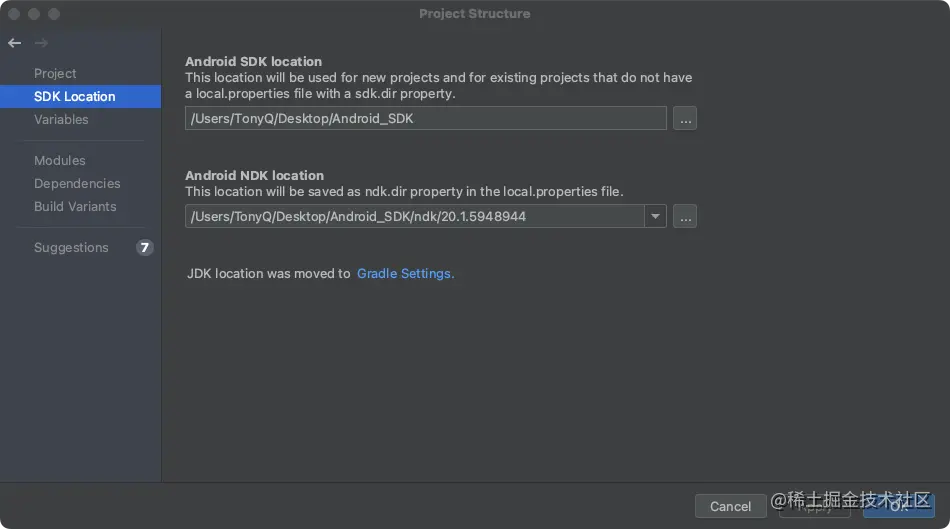Image resolution: width=950 pixels, height=529 pixels.
Task: Select SDK Location in sidebar
Action: pyautogui.click(x=75, y=96)
